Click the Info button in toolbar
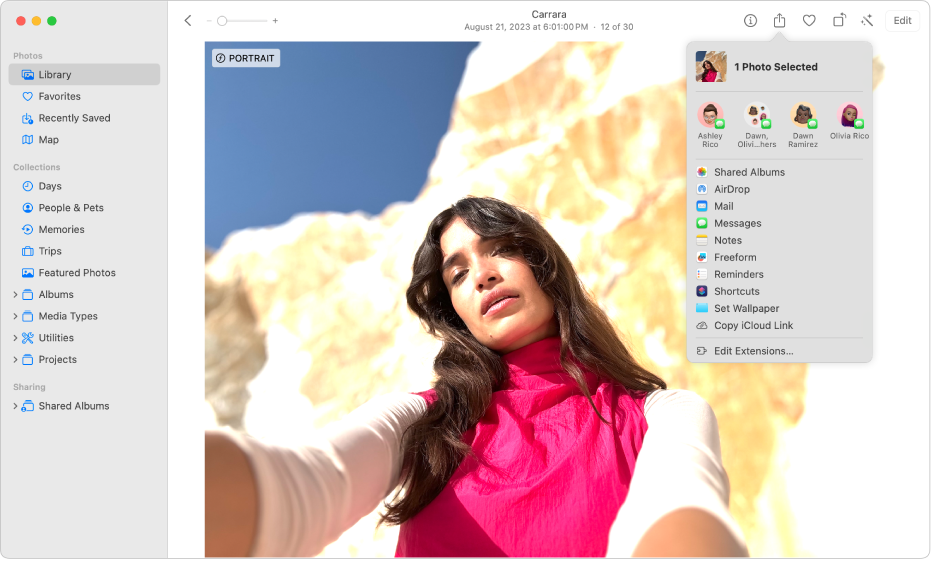 coord(750,21)
